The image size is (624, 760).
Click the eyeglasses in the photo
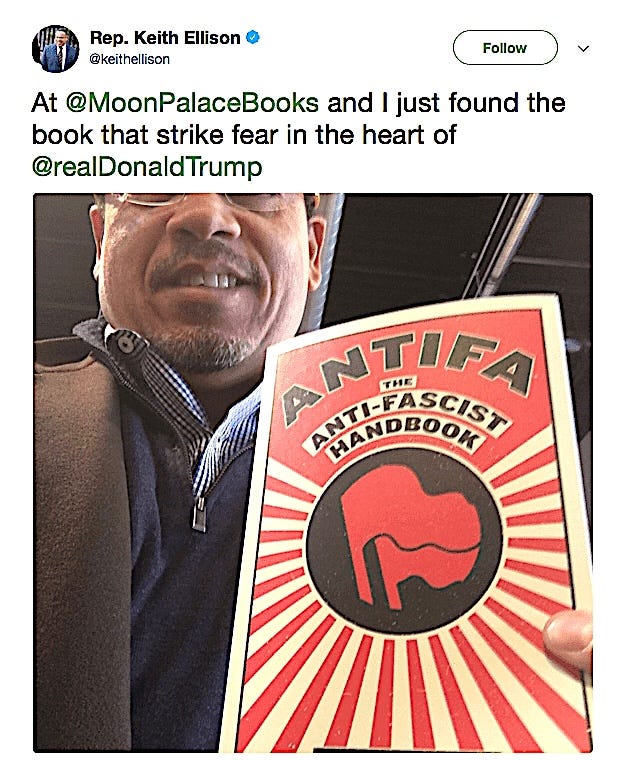point(204,201)
